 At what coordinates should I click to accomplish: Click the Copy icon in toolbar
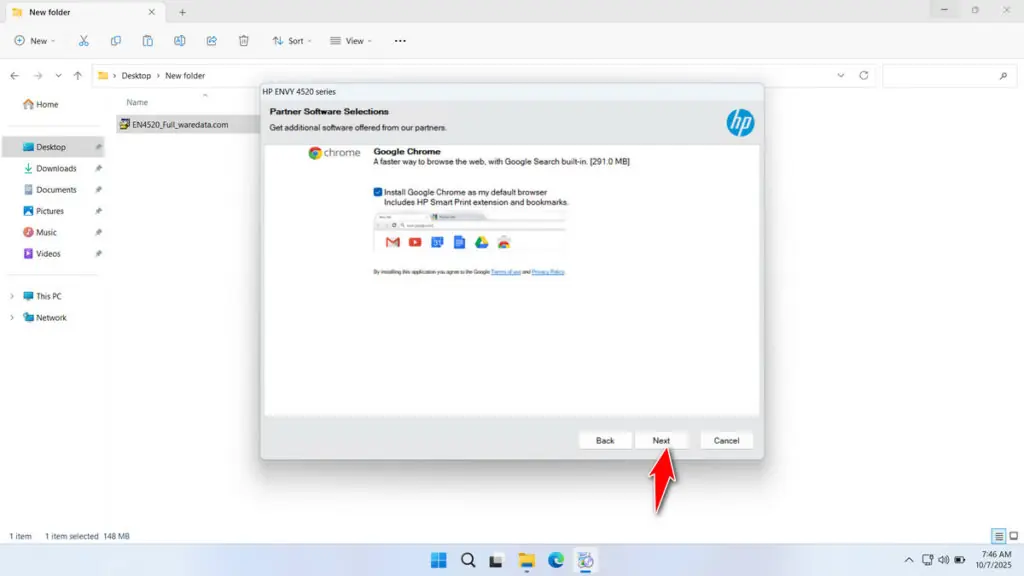(x=116, y=41)
